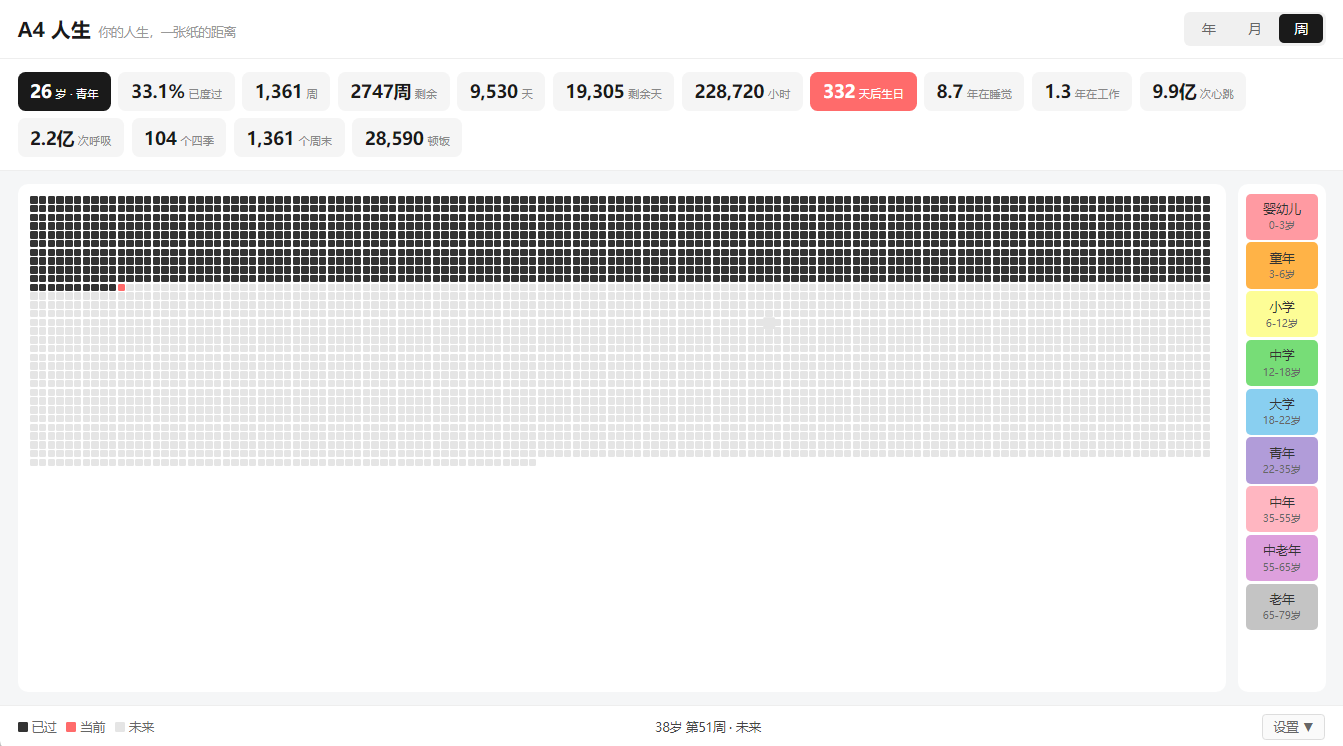The height and width of the screenshot is (746, 1343).
Task: Pick the yellow 小学 stage swatch
Action: 1282,314
